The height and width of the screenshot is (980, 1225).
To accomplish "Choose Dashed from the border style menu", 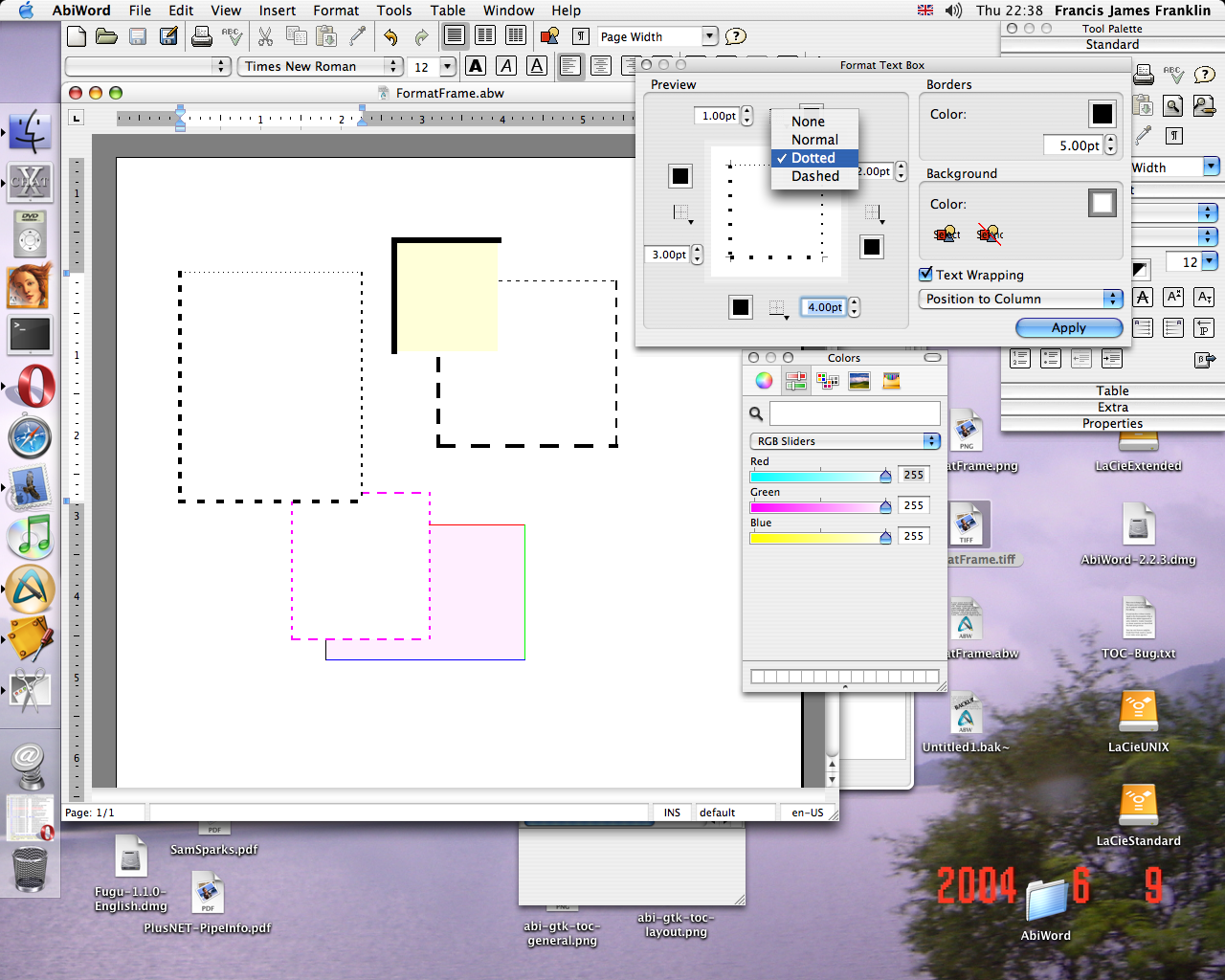I will 814,176.
